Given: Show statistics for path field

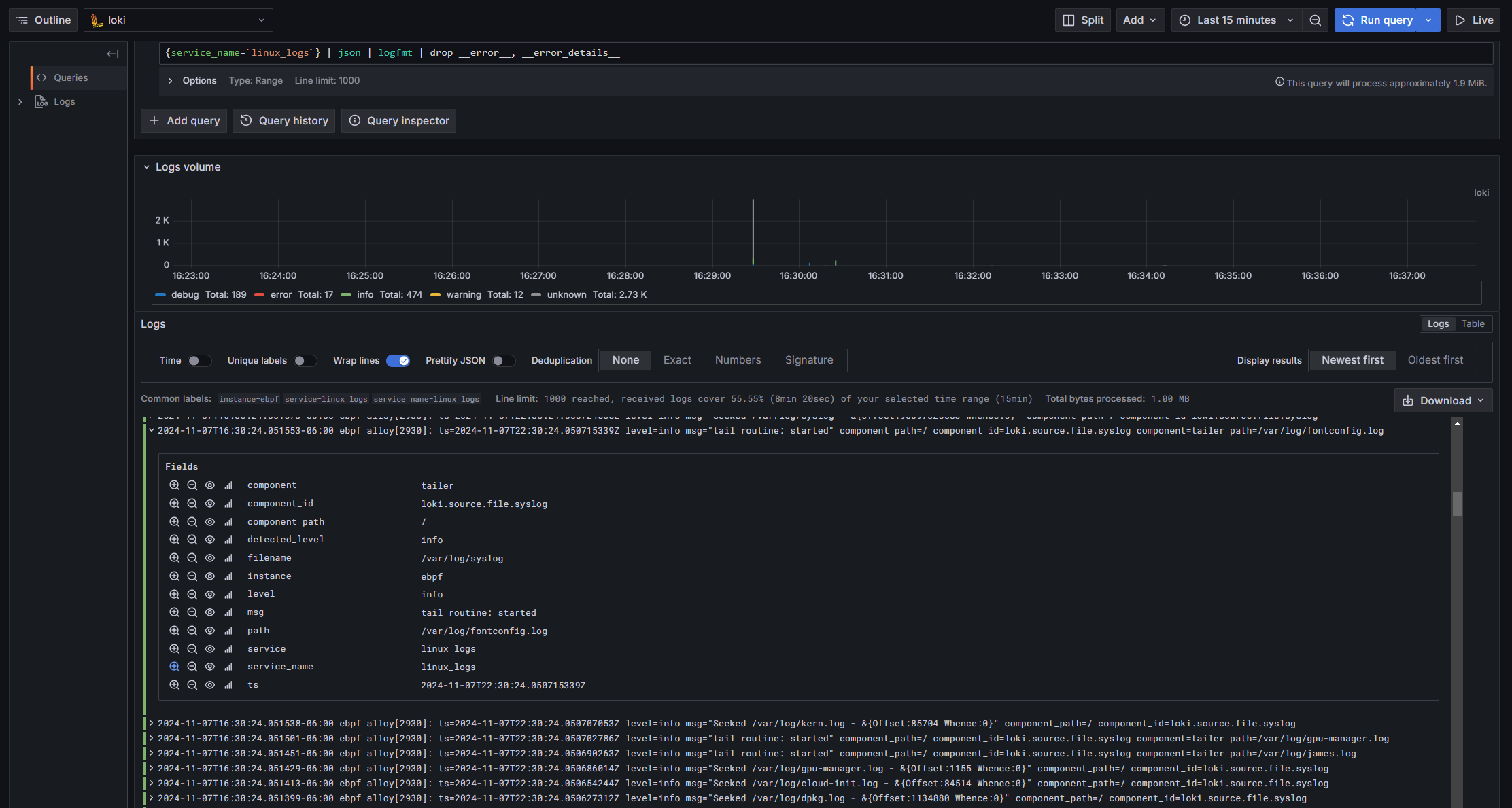Looking at the screenshot, I should tap(228, 631).
